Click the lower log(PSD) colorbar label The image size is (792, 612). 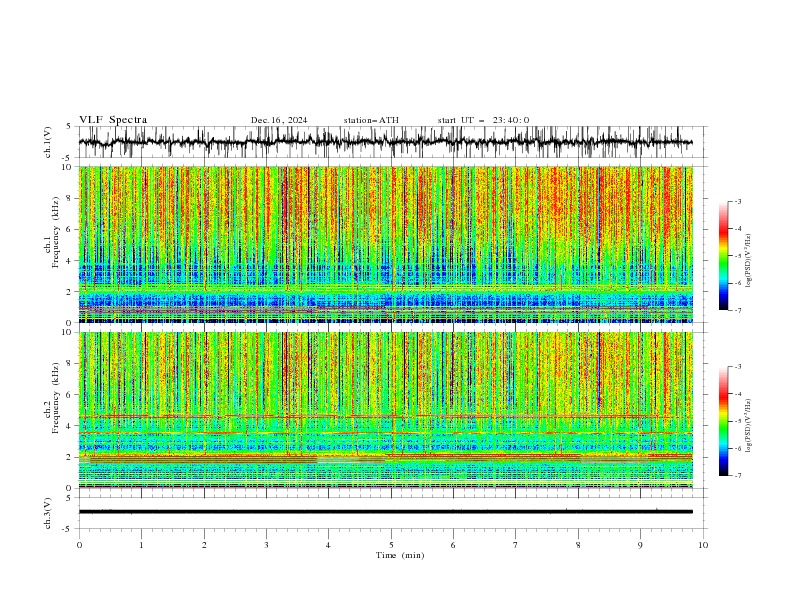pos(748,426)
